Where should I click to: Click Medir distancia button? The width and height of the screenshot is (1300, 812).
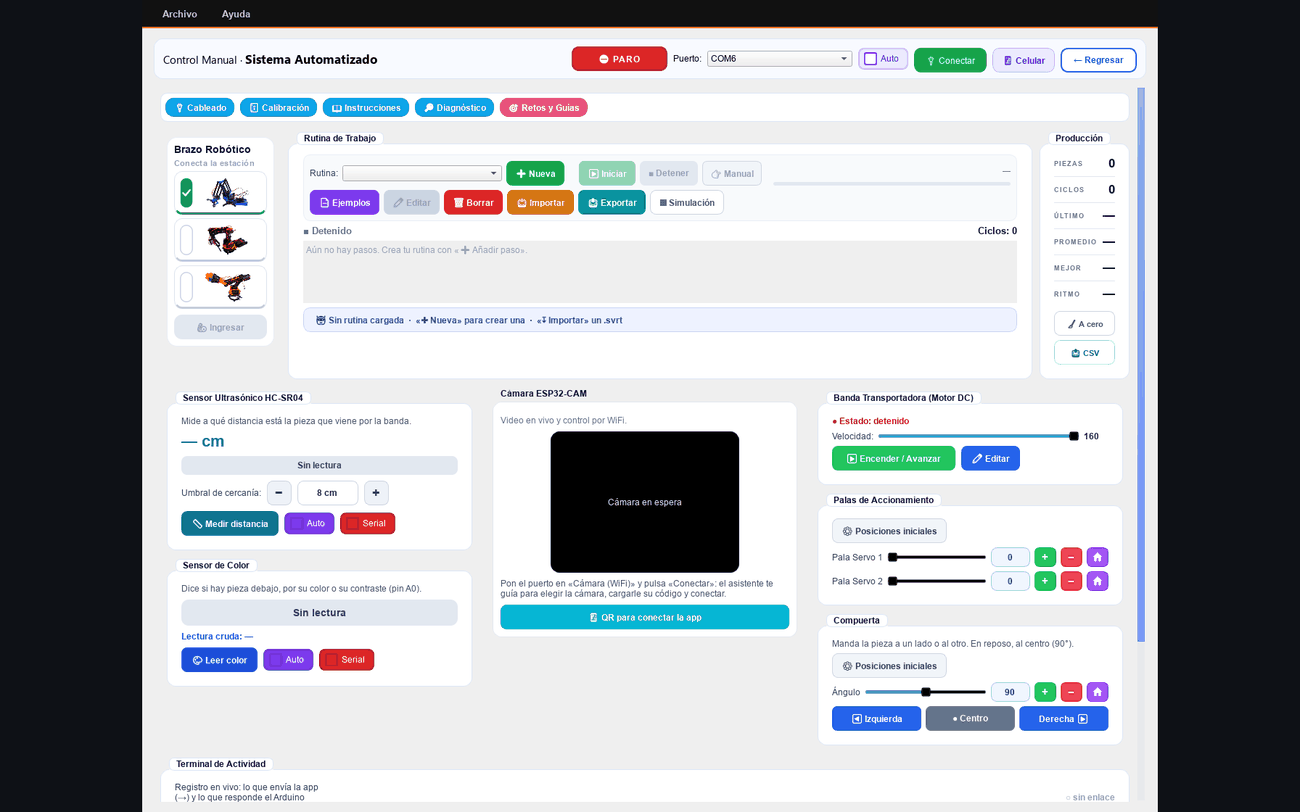[229, 523]
